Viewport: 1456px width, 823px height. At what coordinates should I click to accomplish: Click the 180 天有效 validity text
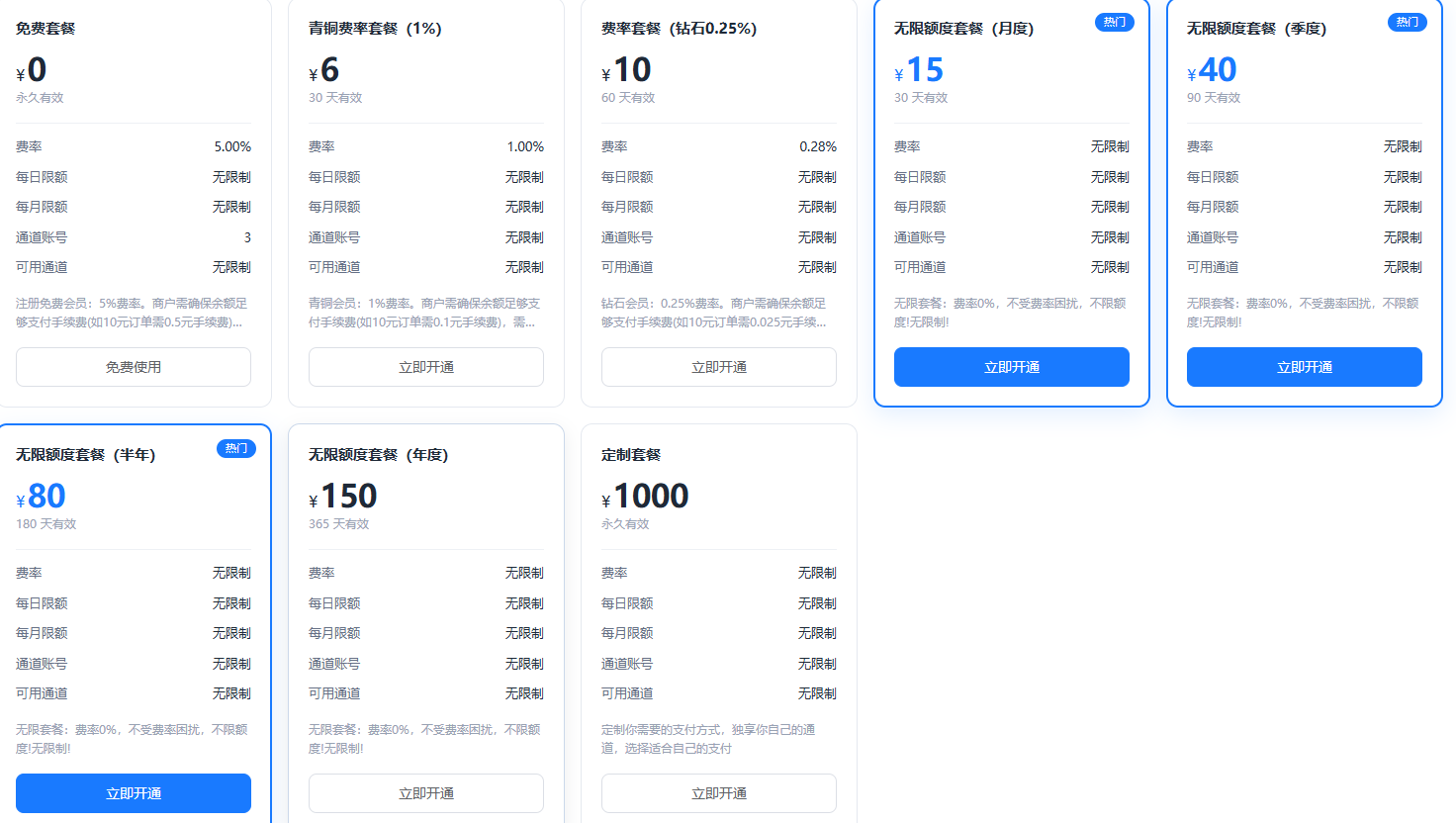click(45, 524)
